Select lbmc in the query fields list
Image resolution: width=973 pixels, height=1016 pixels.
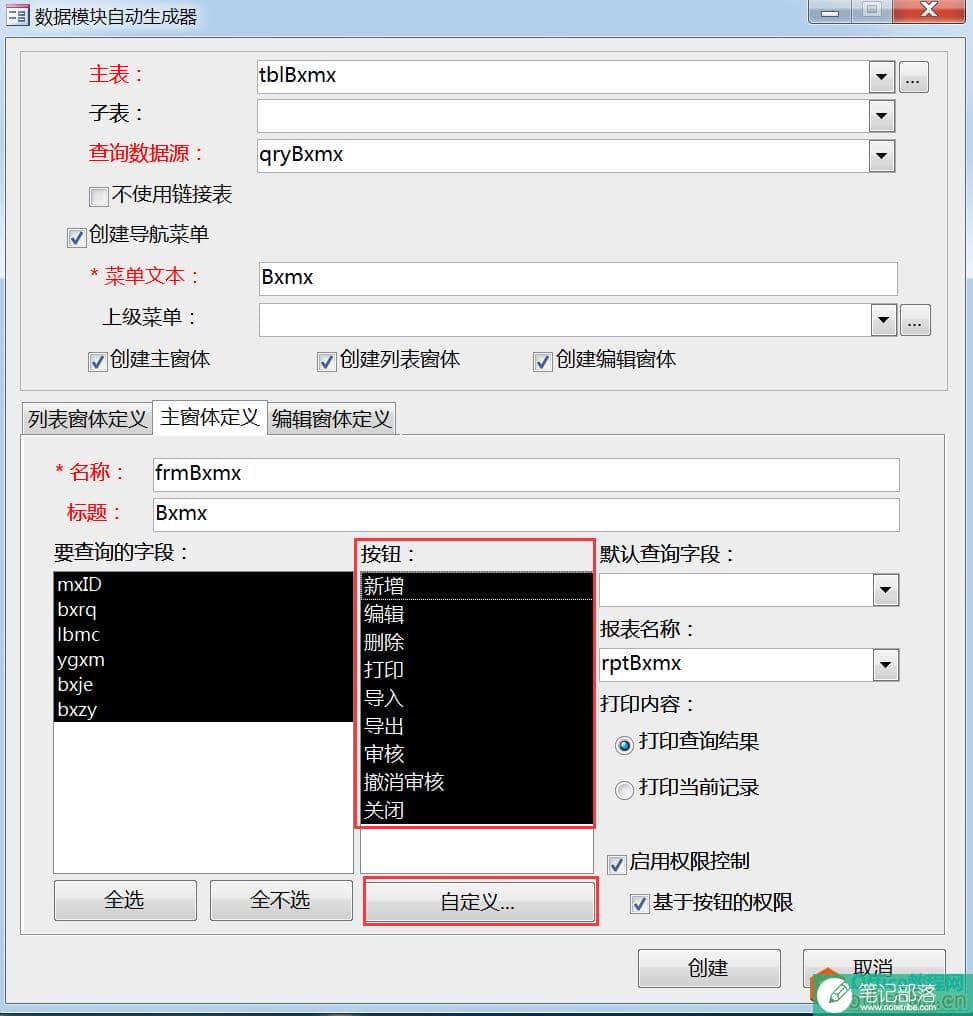click(x=203, y=634)
